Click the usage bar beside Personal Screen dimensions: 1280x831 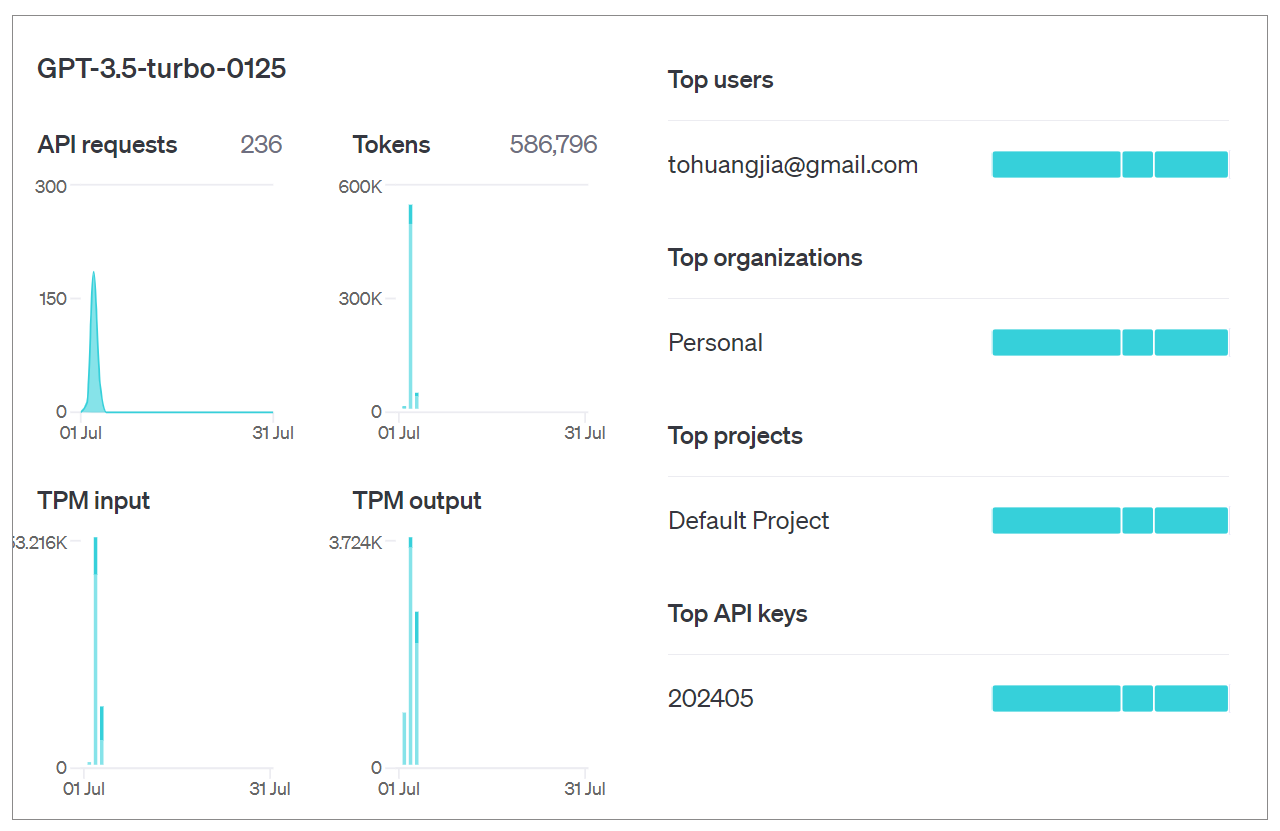[1109, 343]
